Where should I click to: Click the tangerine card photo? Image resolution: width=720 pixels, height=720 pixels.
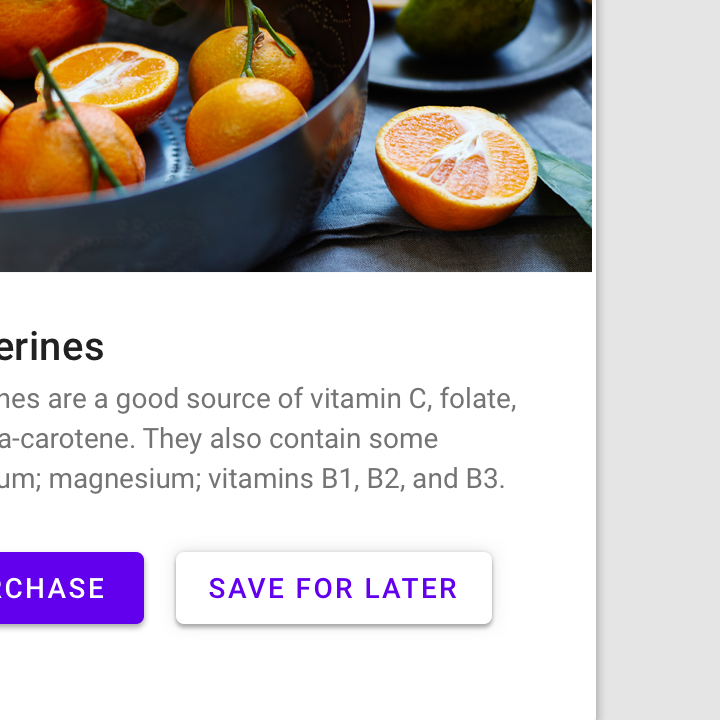click(296, 135)
